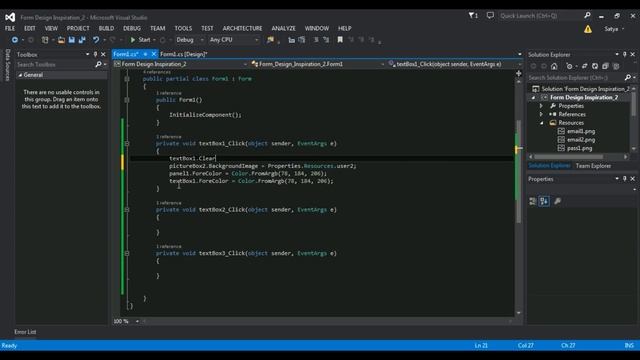
Task: Open the WINDOW menu
Action: (x=317, y=28)
